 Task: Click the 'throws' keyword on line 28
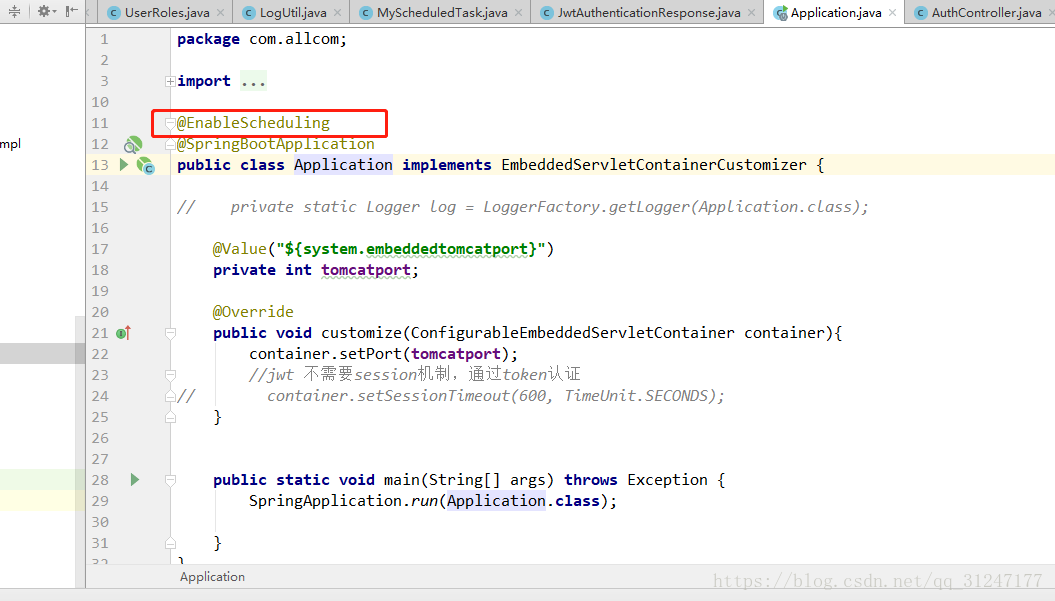tap(591, 480)
